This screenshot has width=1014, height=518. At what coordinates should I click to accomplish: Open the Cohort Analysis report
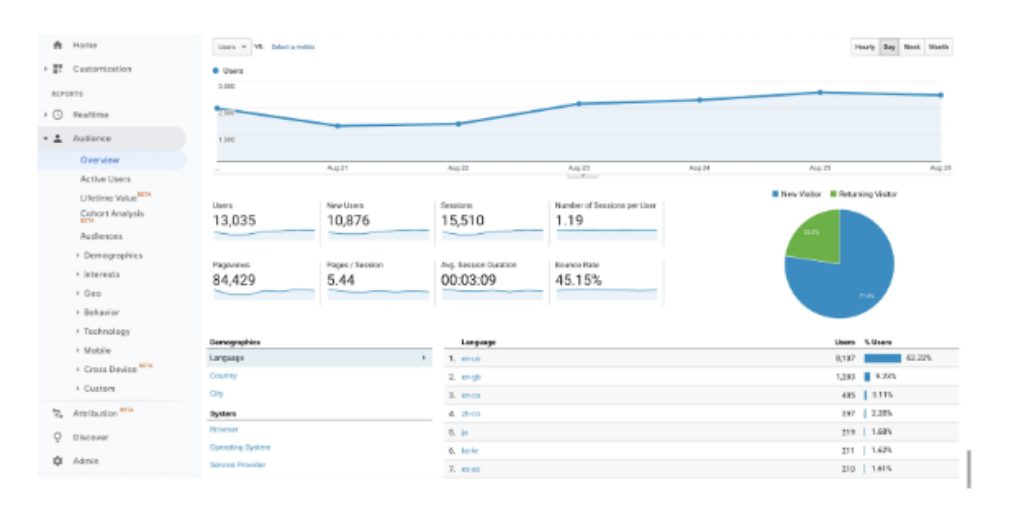coord(112,214)
